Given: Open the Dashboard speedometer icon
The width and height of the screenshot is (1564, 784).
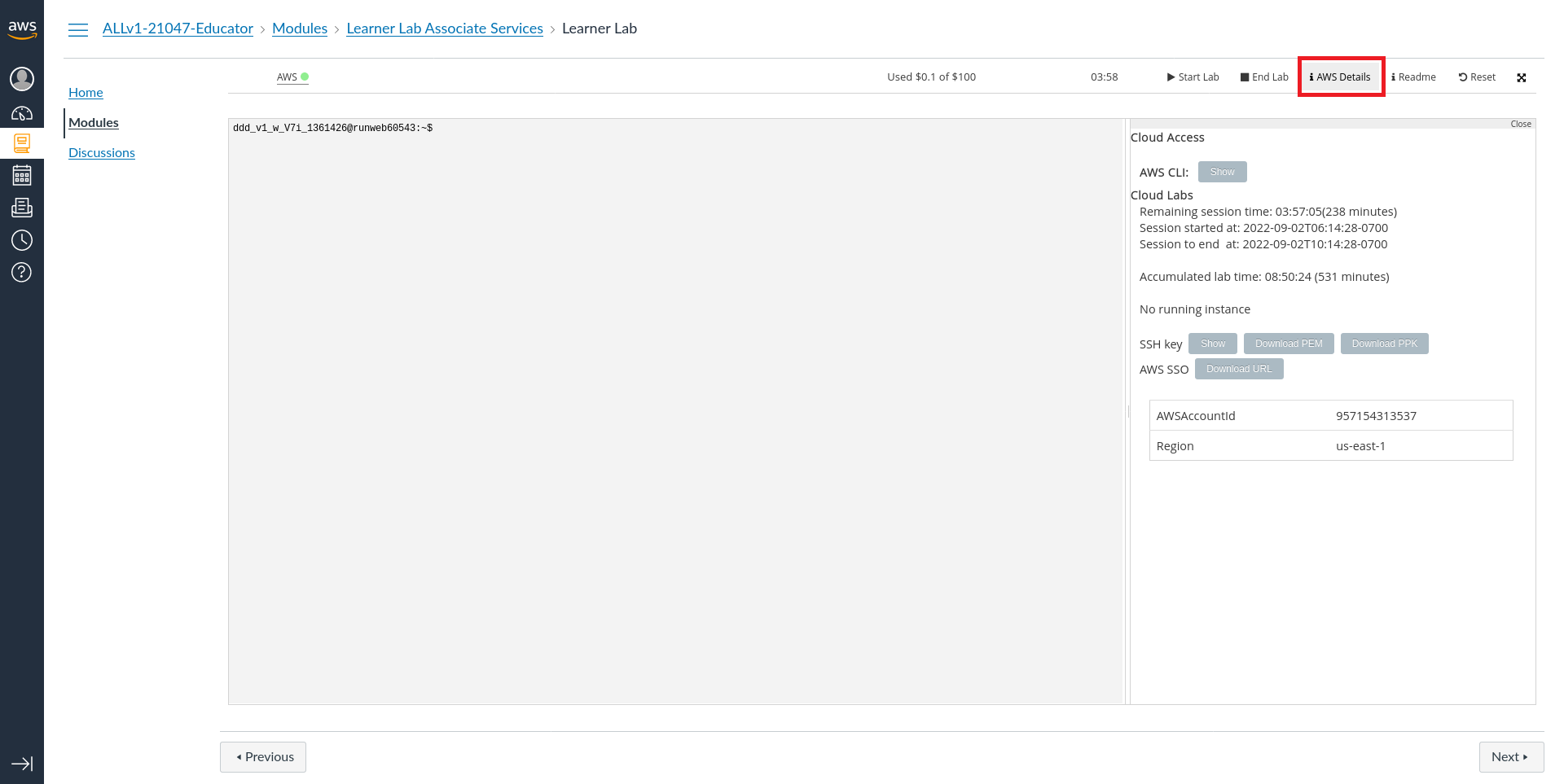Looking at the screenshot, I should click(x=22, y=114).
